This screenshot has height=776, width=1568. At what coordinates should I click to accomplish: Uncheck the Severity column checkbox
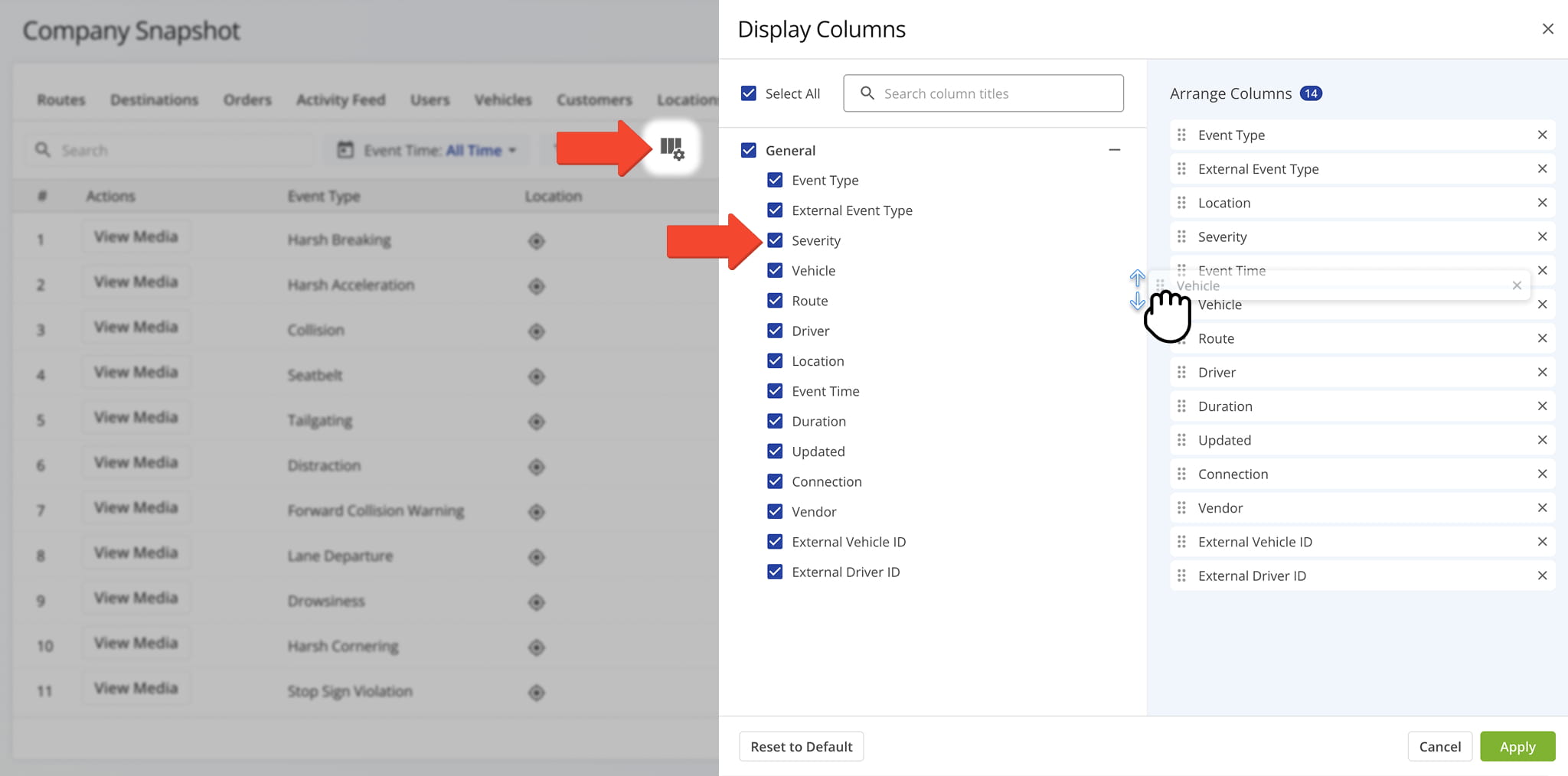tap(775, 240)
